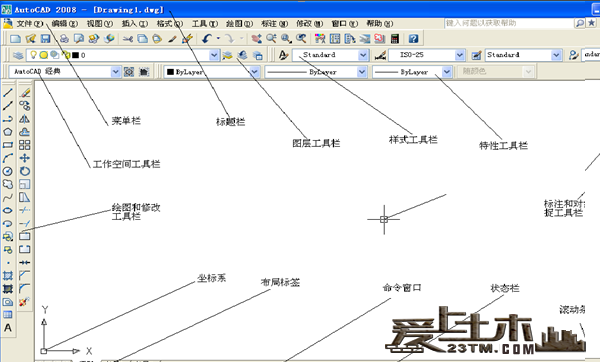The width and height of the screenshot is (600, 362).
Task: Activate the Pan Realtime hand icon
Action: pyautogui.click(x=256, y=39)
